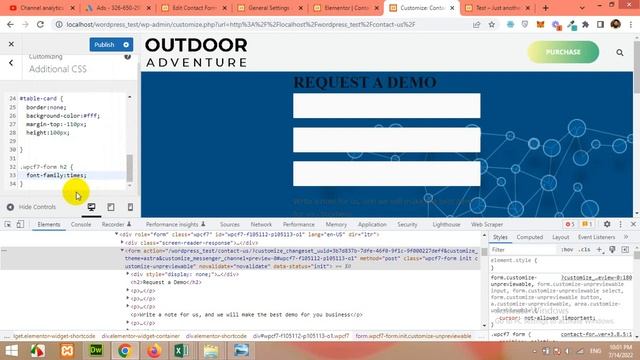Viewport: 640px width, 360px height.
Task: Reload the browser page
Action: click(40, 24)
